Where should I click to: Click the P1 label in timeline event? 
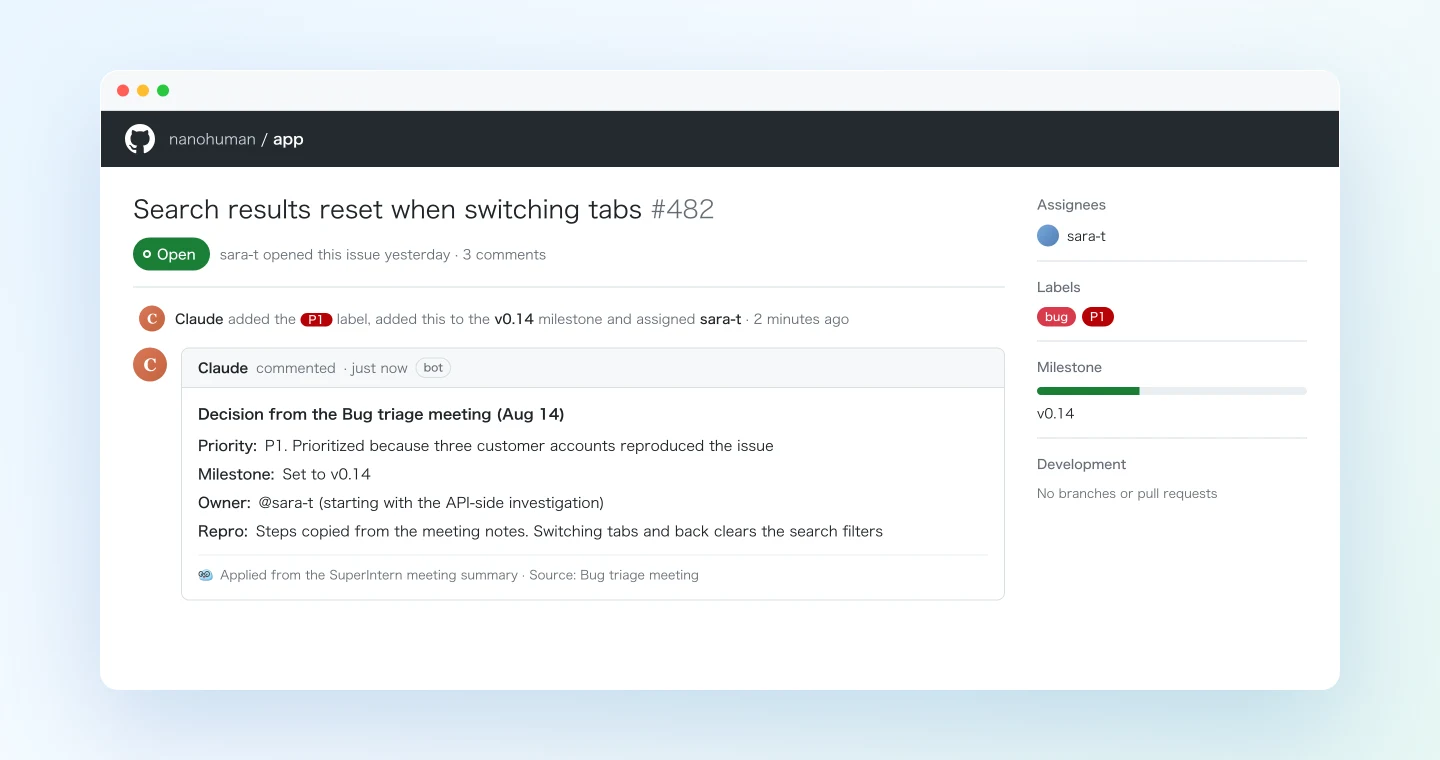pyautogui.click(x=316, y=320)
